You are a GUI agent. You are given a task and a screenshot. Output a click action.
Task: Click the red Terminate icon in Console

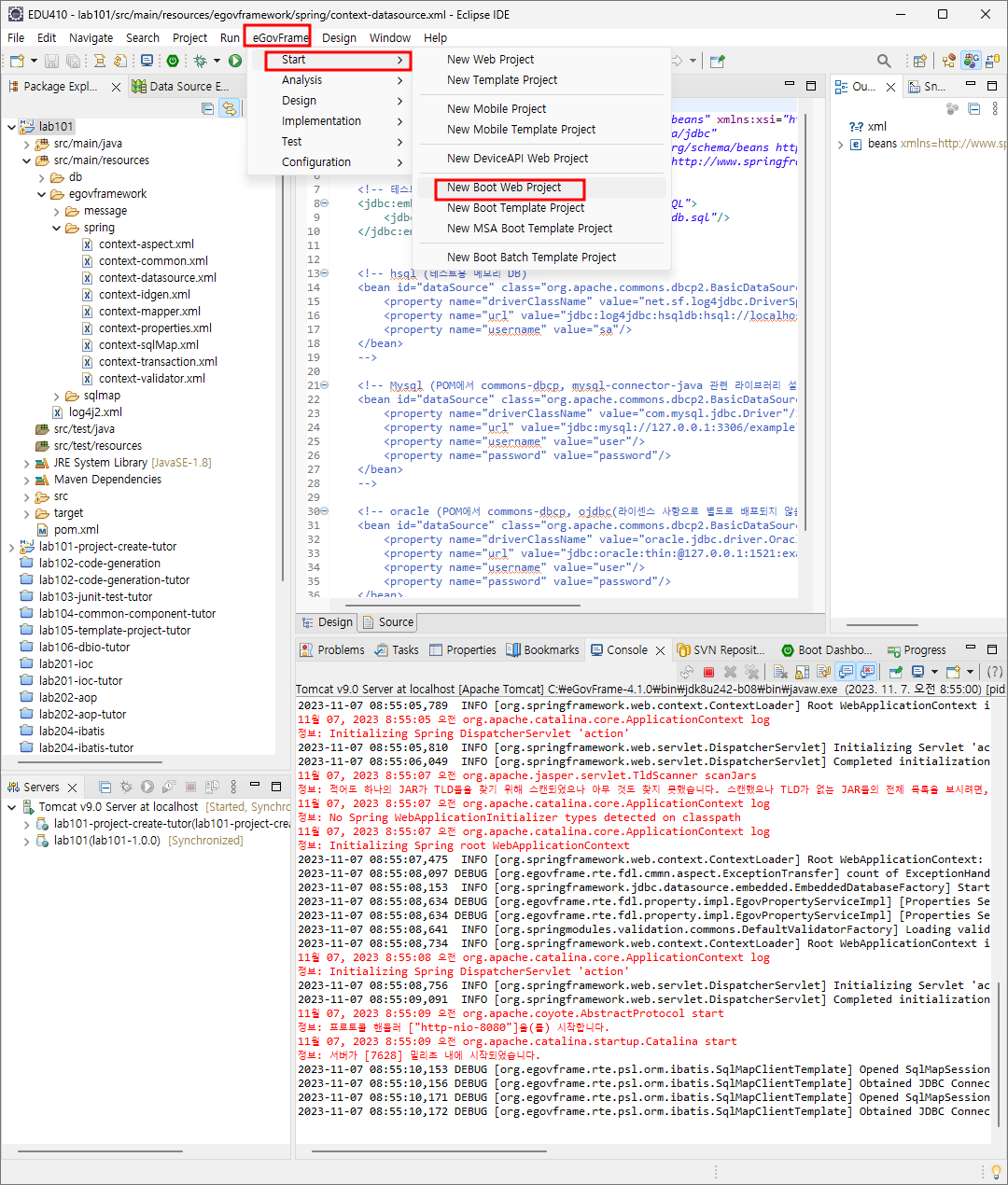coord(708,672)
